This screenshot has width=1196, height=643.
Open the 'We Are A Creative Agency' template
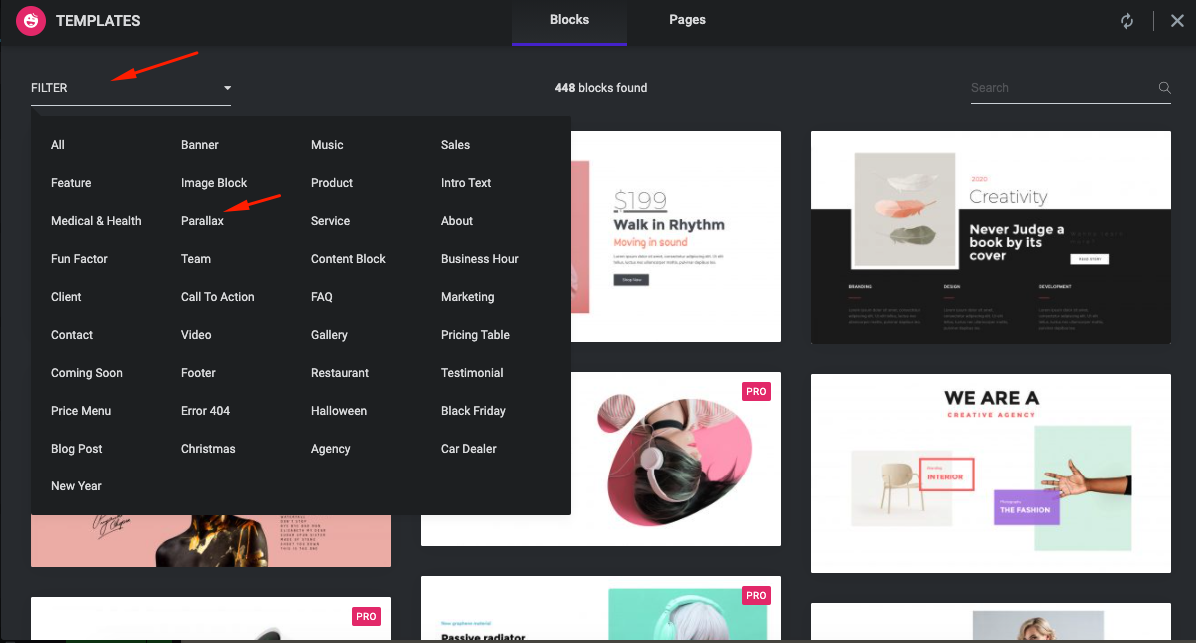click(x=991, y=473)
